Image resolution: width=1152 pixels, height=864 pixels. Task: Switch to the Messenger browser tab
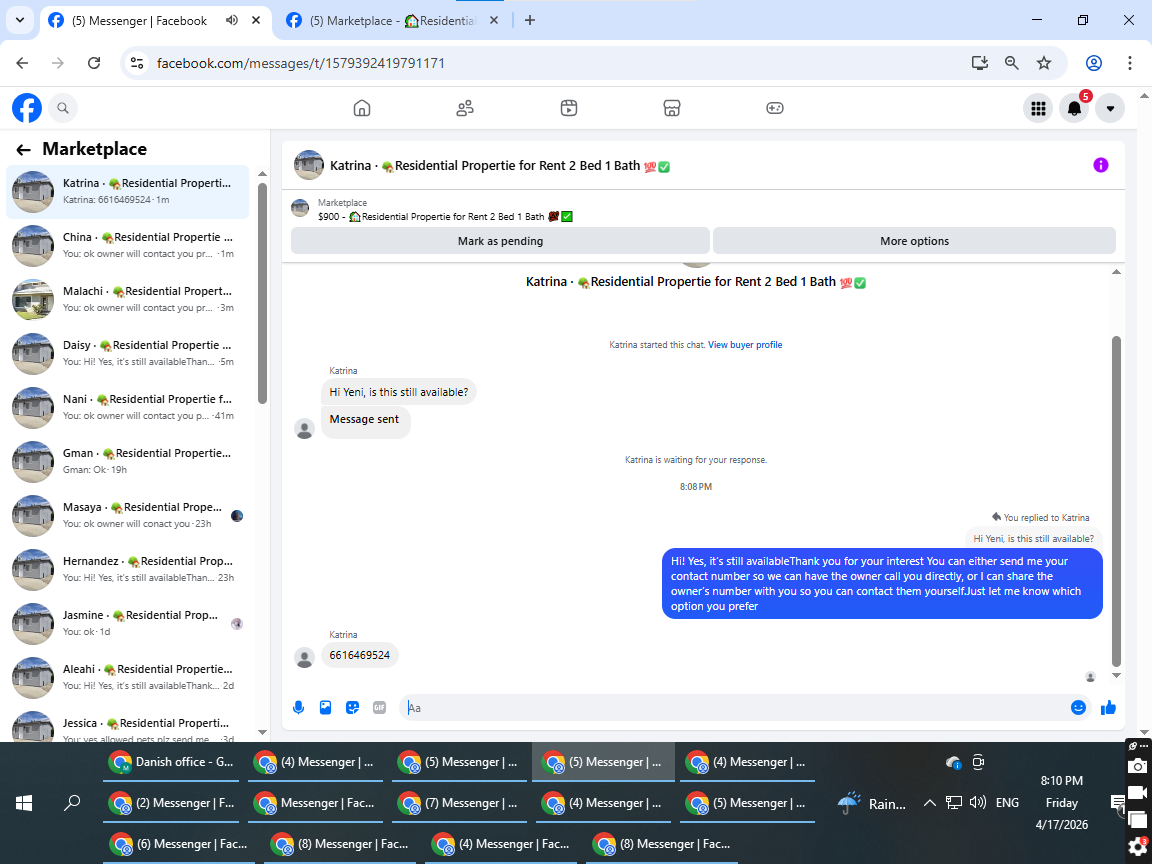[x=140, y=21]
